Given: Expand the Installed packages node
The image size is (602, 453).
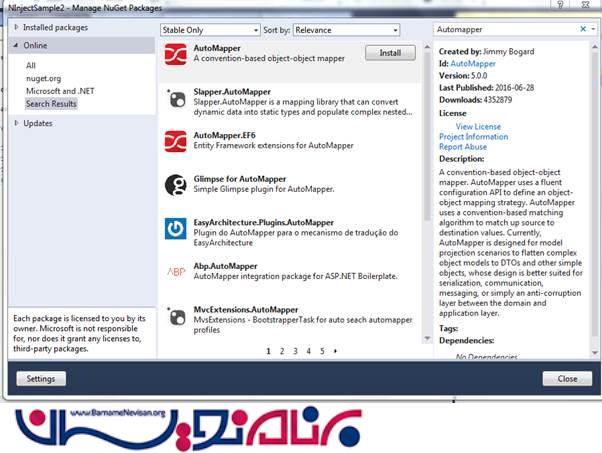Looking at the screenshot, I should (x=17, y=27).
